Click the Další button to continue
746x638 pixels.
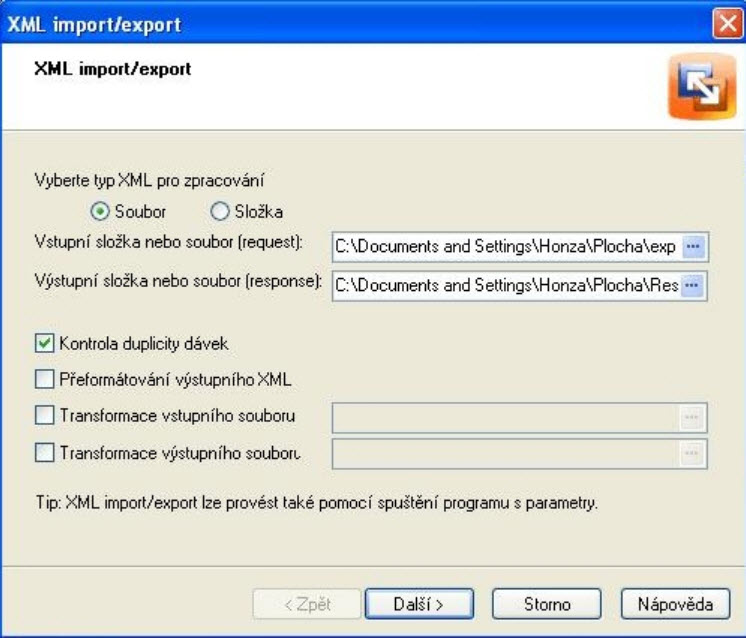[x=419, y=604]
